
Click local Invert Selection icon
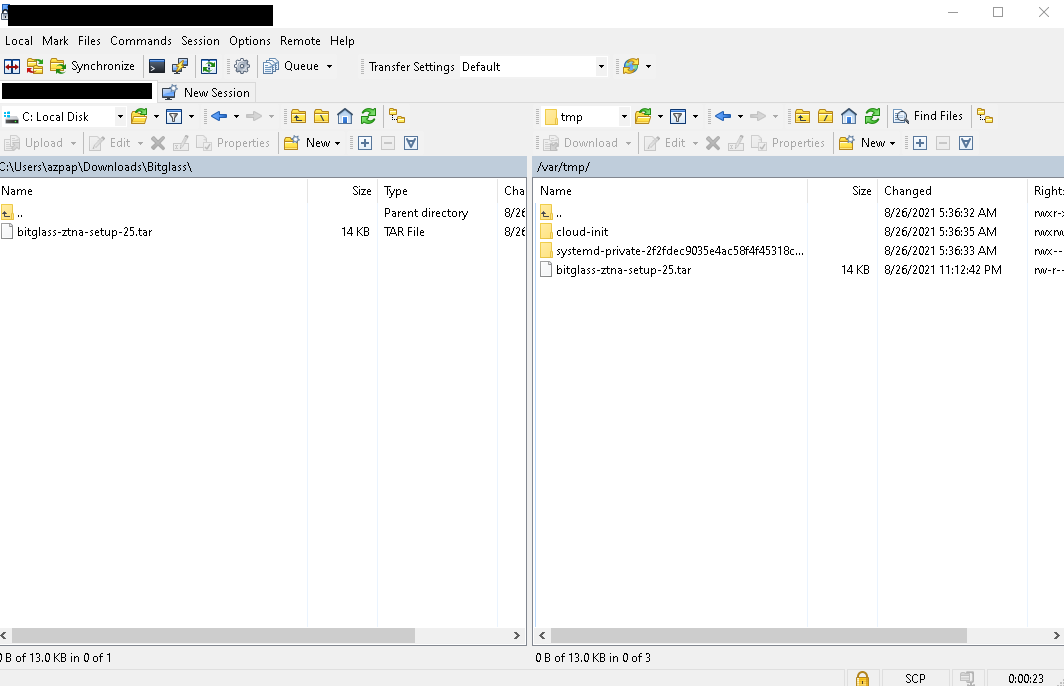point(411,143)
